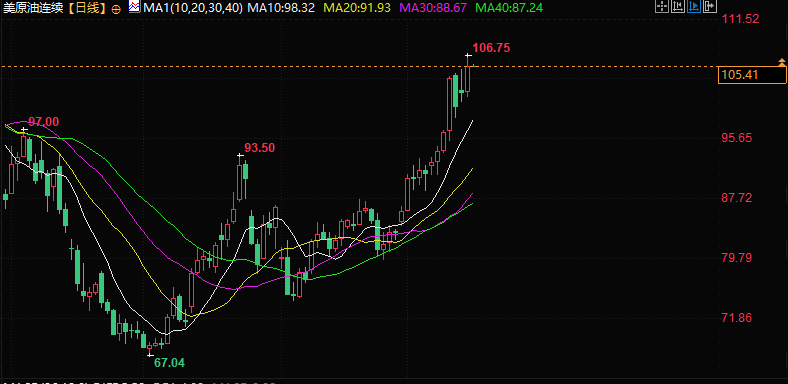Click the panel export arrow icon
Screen dimensions: 788x384
pos(710,6)
